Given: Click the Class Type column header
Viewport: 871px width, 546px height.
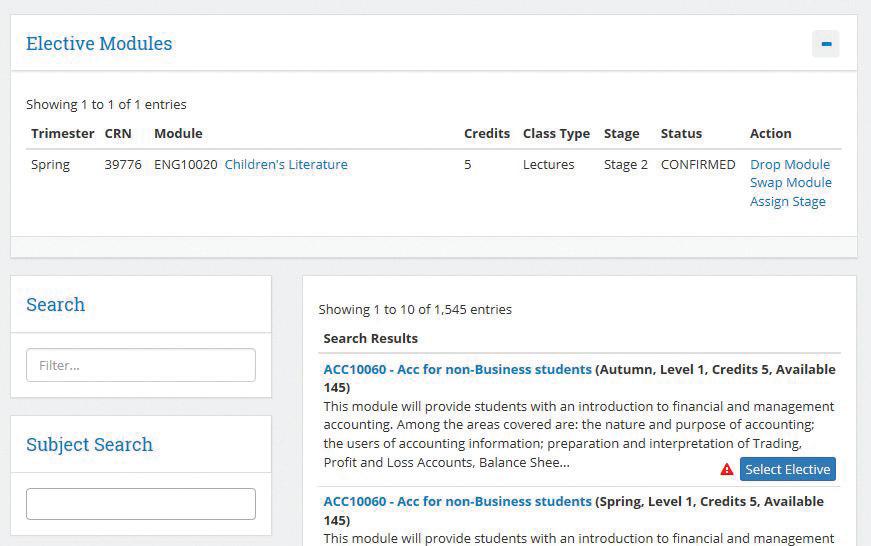Looking at the screenshot, I should coord(556,134).
